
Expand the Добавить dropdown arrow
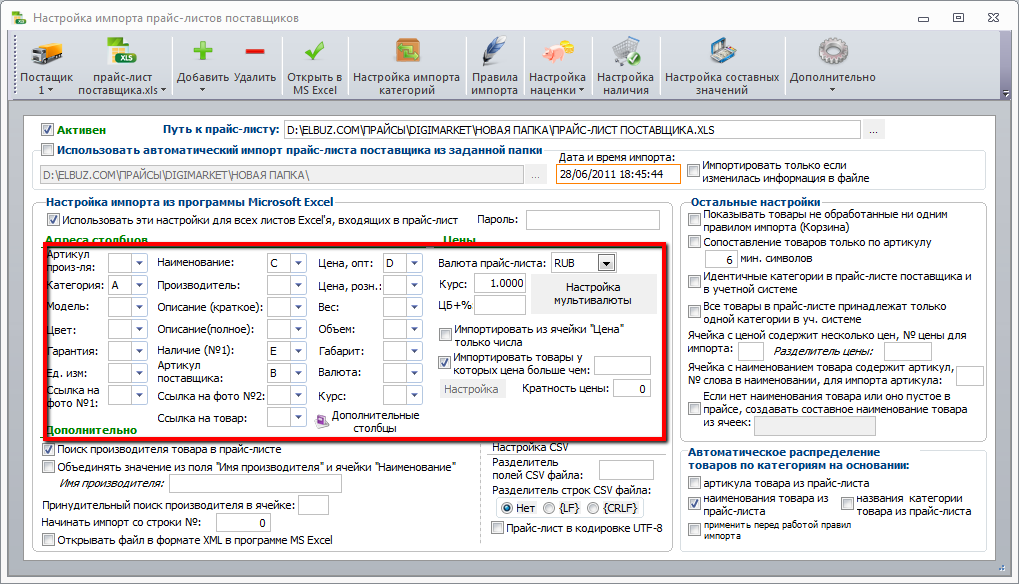[202, 90]
